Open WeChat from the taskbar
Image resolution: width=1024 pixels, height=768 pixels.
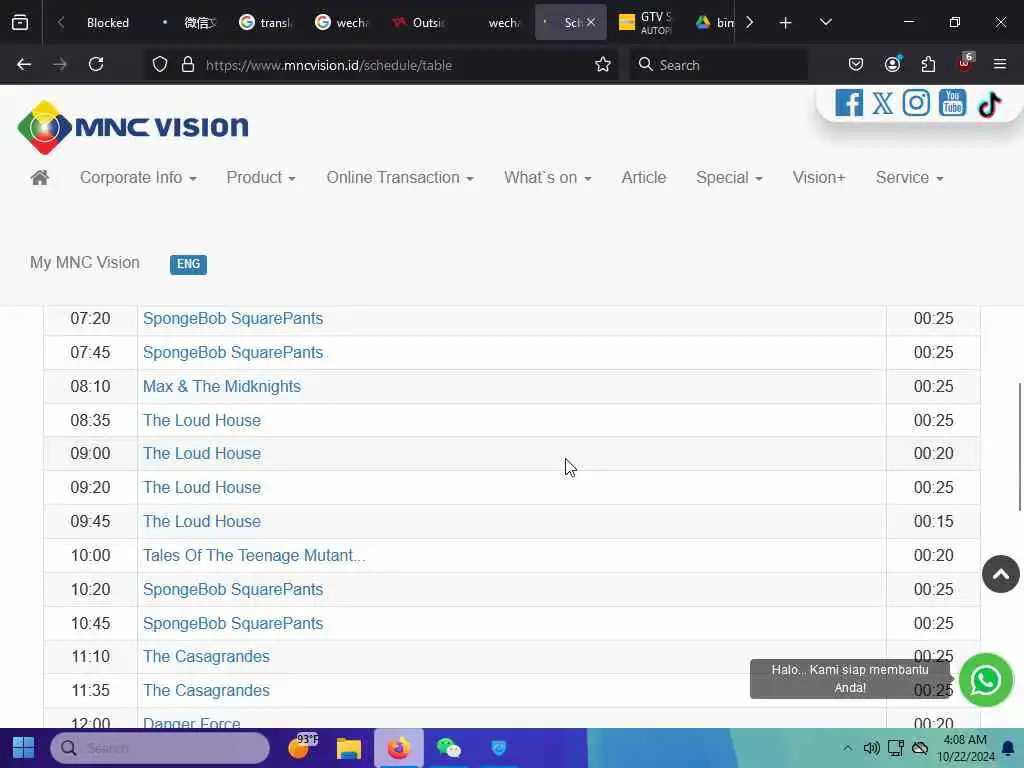click(449, 748)
